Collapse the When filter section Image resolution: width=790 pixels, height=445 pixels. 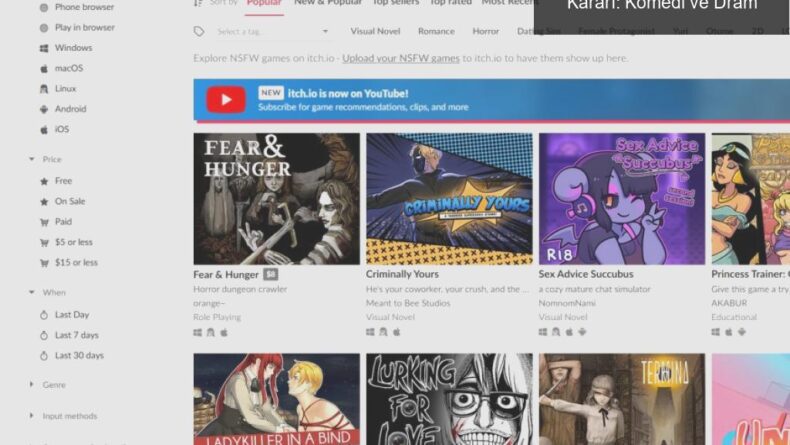47,292
